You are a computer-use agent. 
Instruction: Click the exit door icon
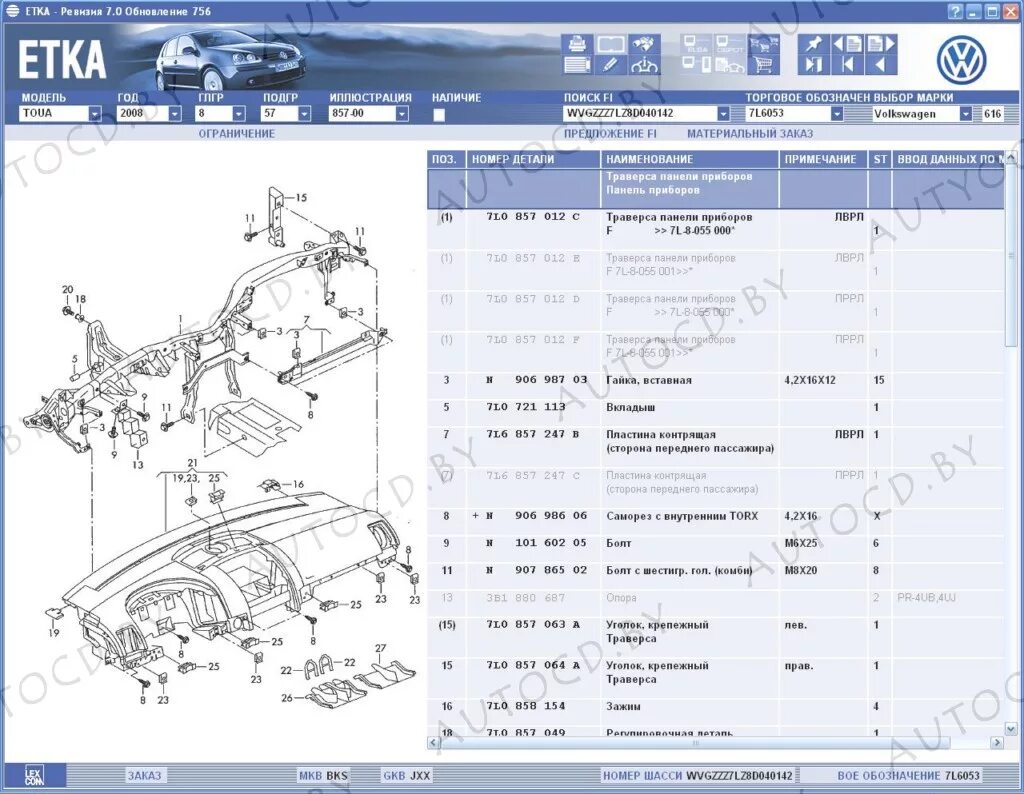pyautogui.click(x=814, y=65)
